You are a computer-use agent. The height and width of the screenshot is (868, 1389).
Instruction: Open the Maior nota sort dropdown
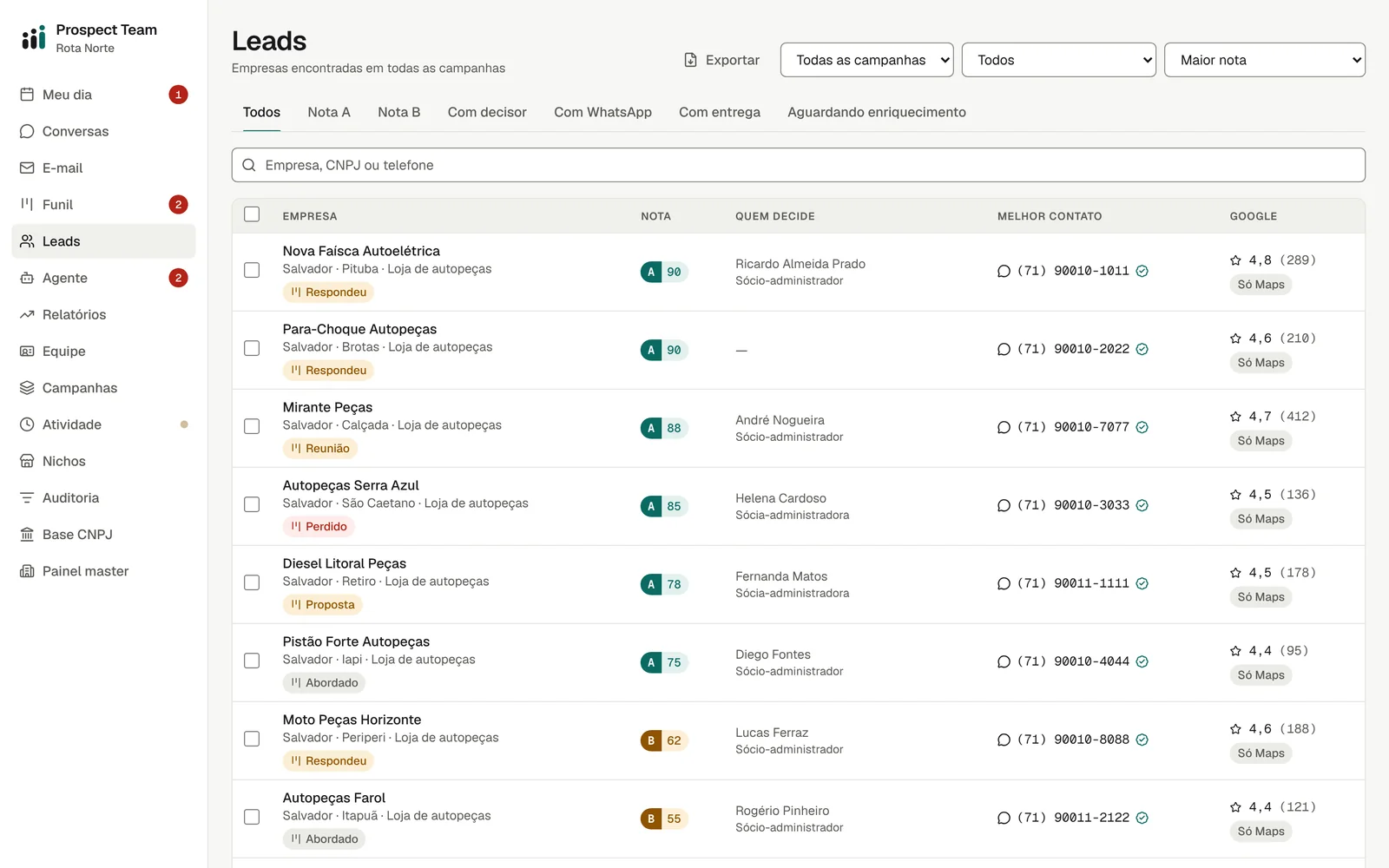click(1264, 60)
